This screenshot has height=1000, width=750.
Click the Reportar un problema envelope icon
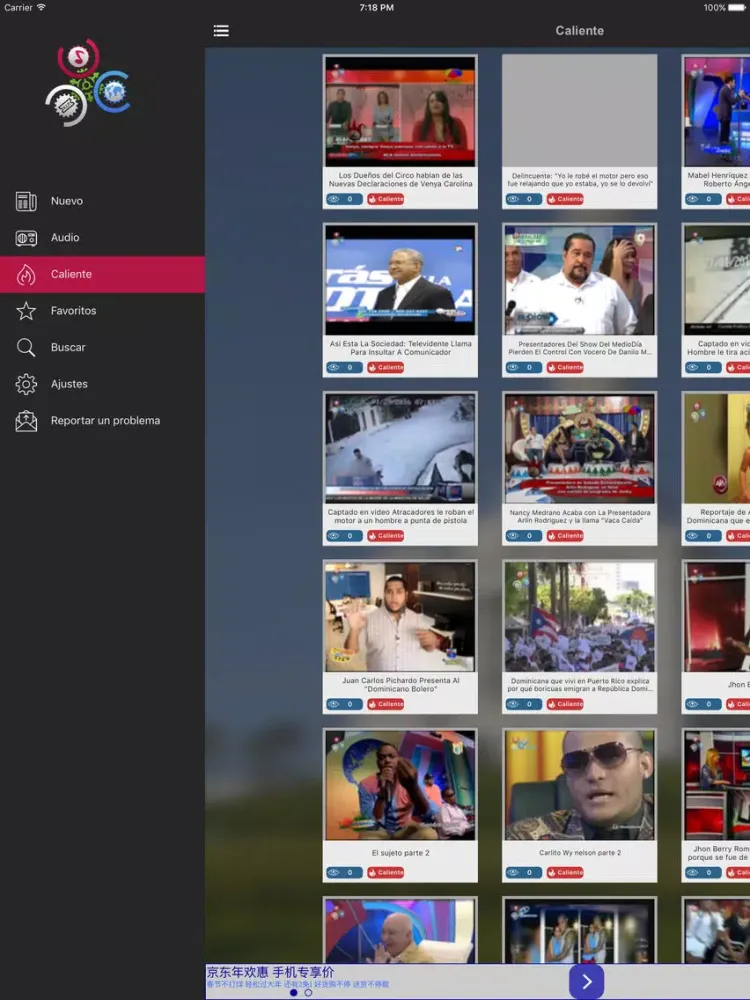(x=26, y=421)
